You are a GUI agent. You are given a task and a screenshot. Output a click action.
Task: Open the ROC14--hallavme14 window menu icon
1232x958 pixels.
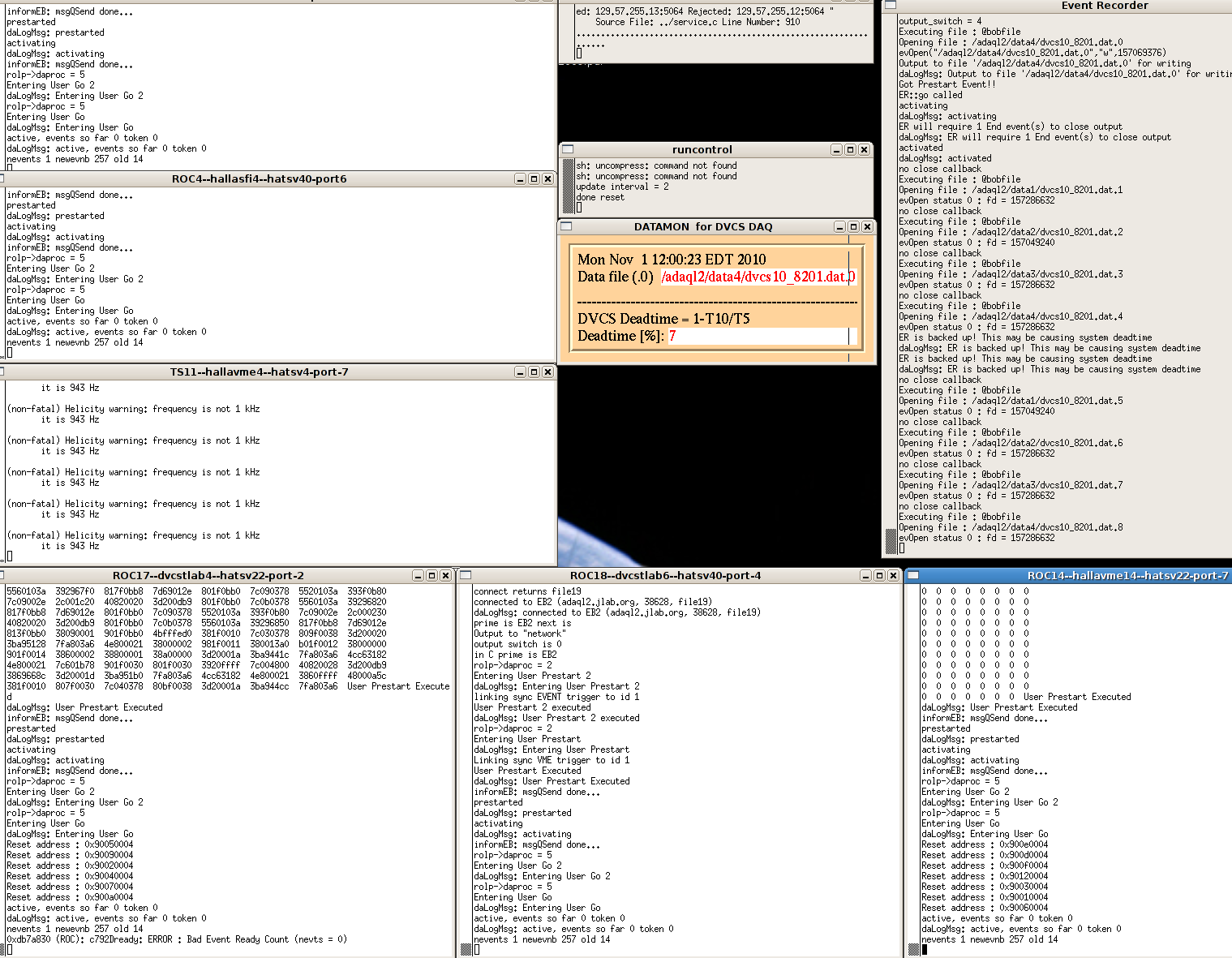coord(913,575)
